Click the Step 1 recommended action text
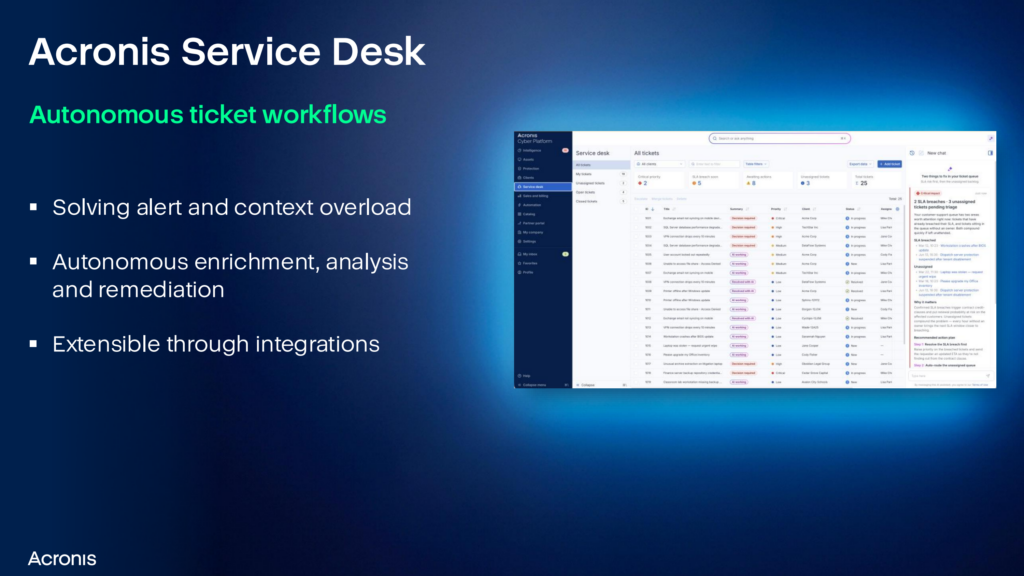This screenshot has width=1024, height=576. tap(940, 344)
